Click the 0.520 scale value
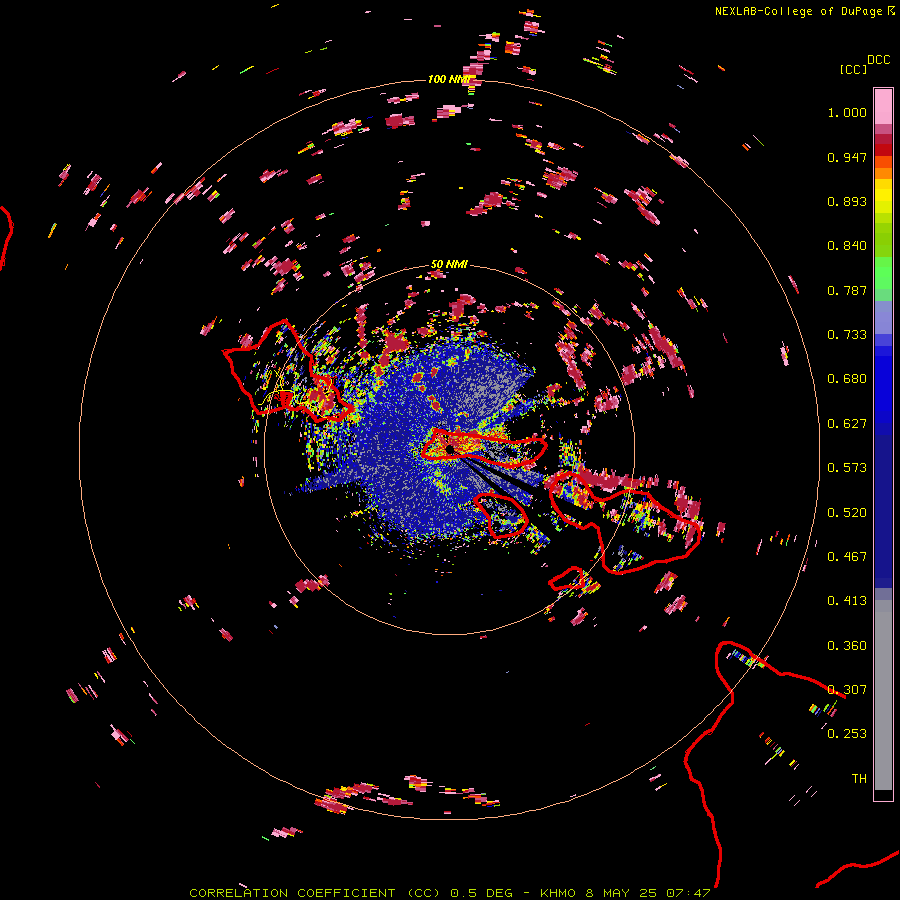This screenshot has width=900, height=900. [847, 513]
